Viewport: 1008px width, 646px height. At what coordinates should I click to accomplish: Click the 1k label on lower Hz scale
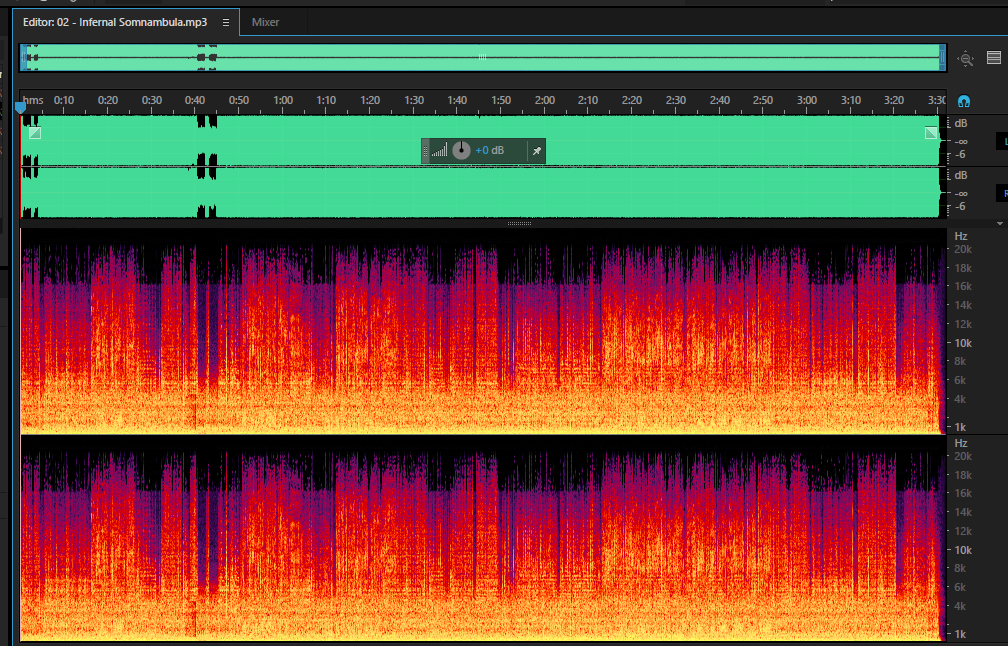(960, 634)
